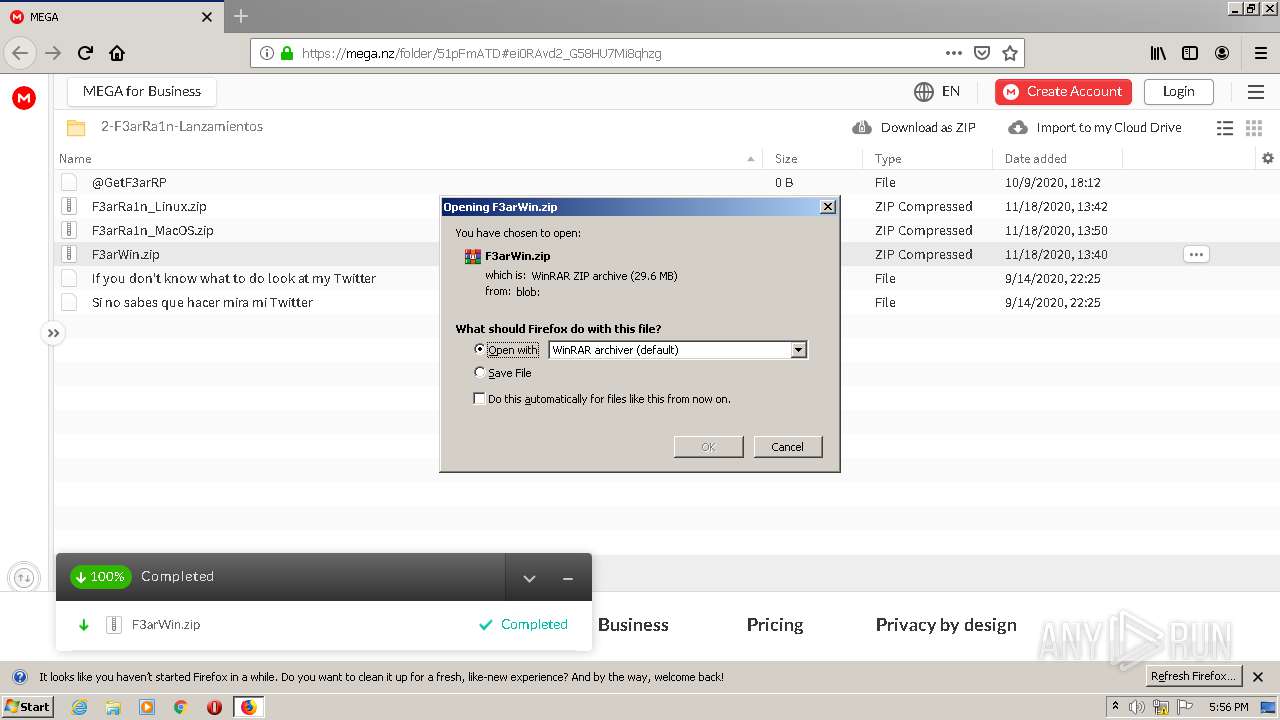Open the Firefox Library icon

1158,53
